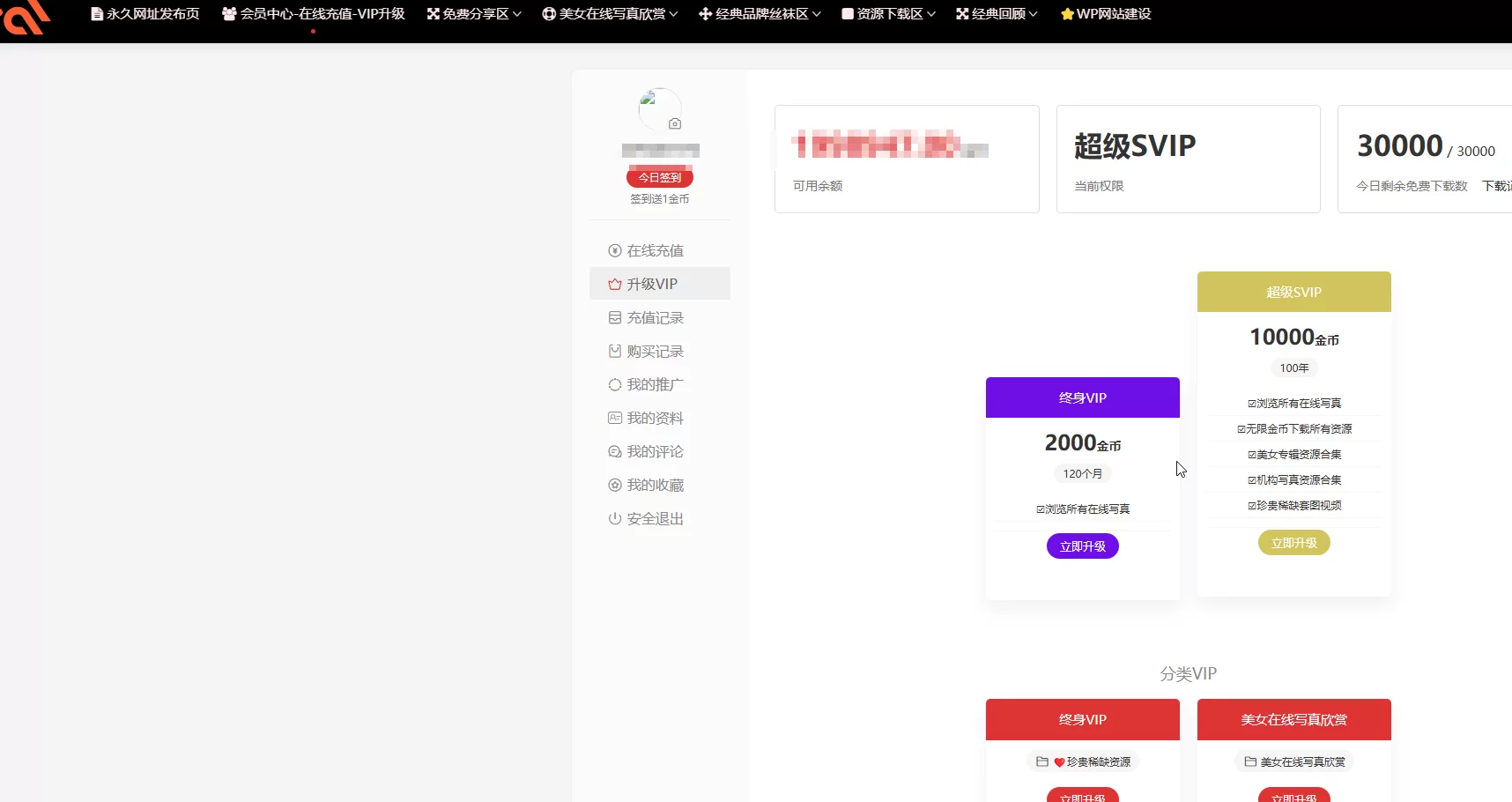Expand 经典品牌丝袜区 dropdown arrow

(816, 14)
